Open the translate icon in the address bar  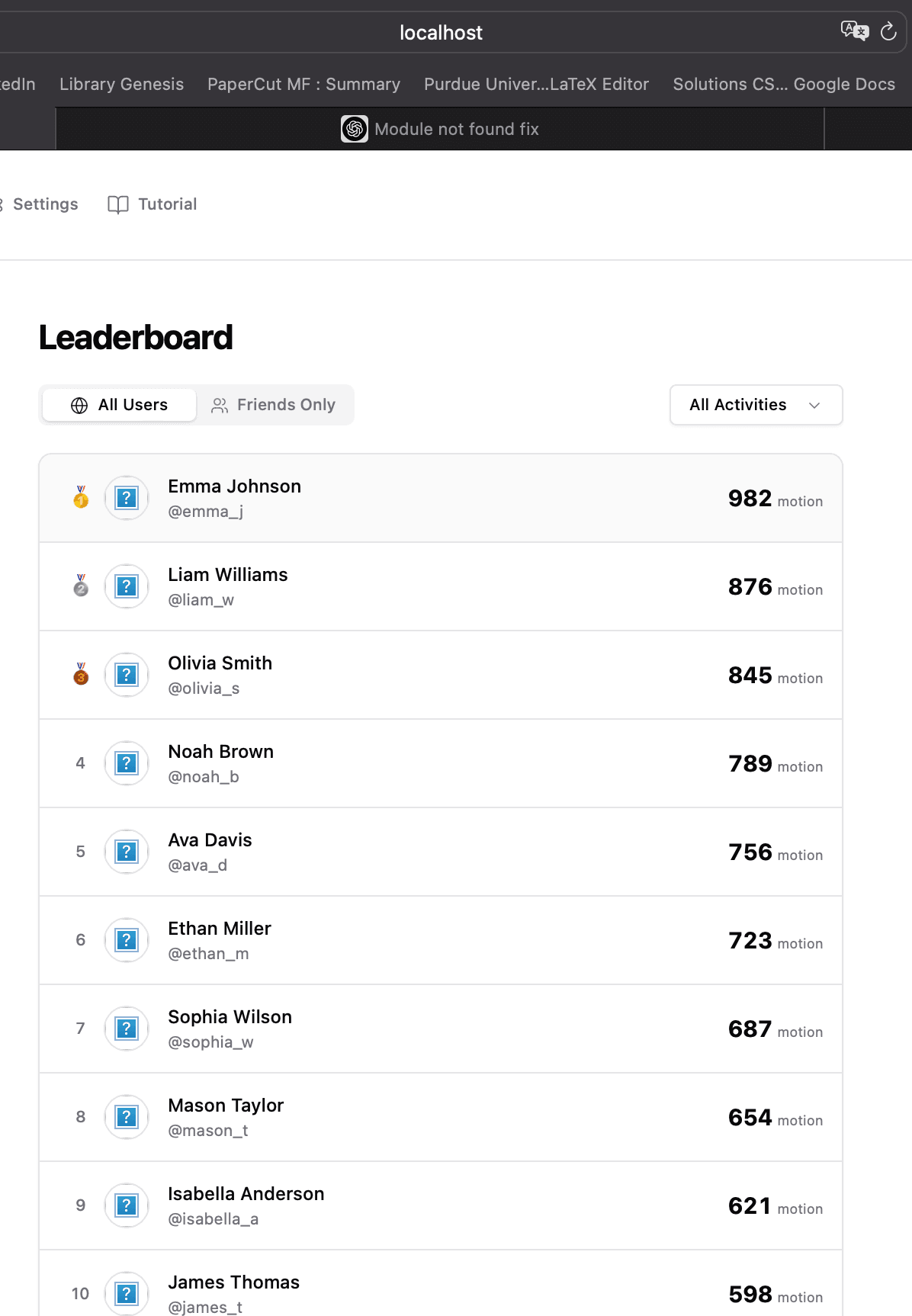pyautogui.click(x=854, y=31)
